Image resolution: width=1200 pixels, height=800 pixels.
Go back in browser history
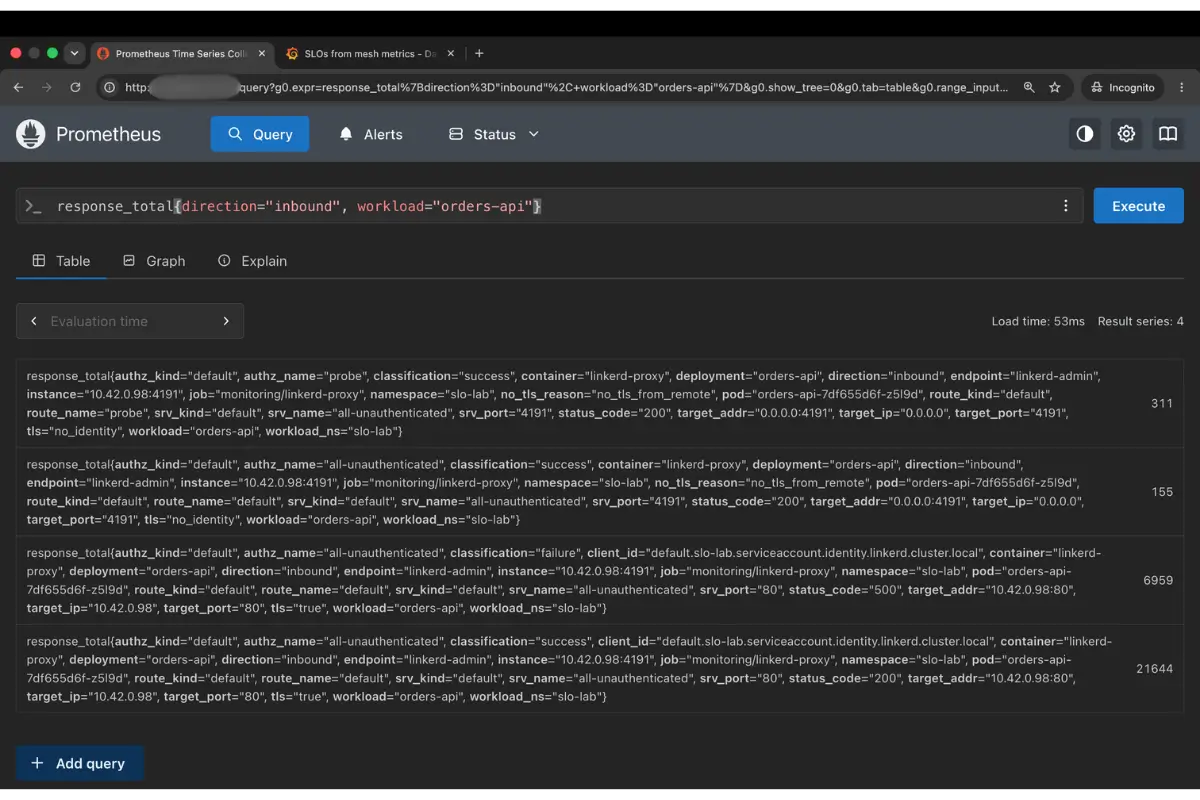[18, 88]
